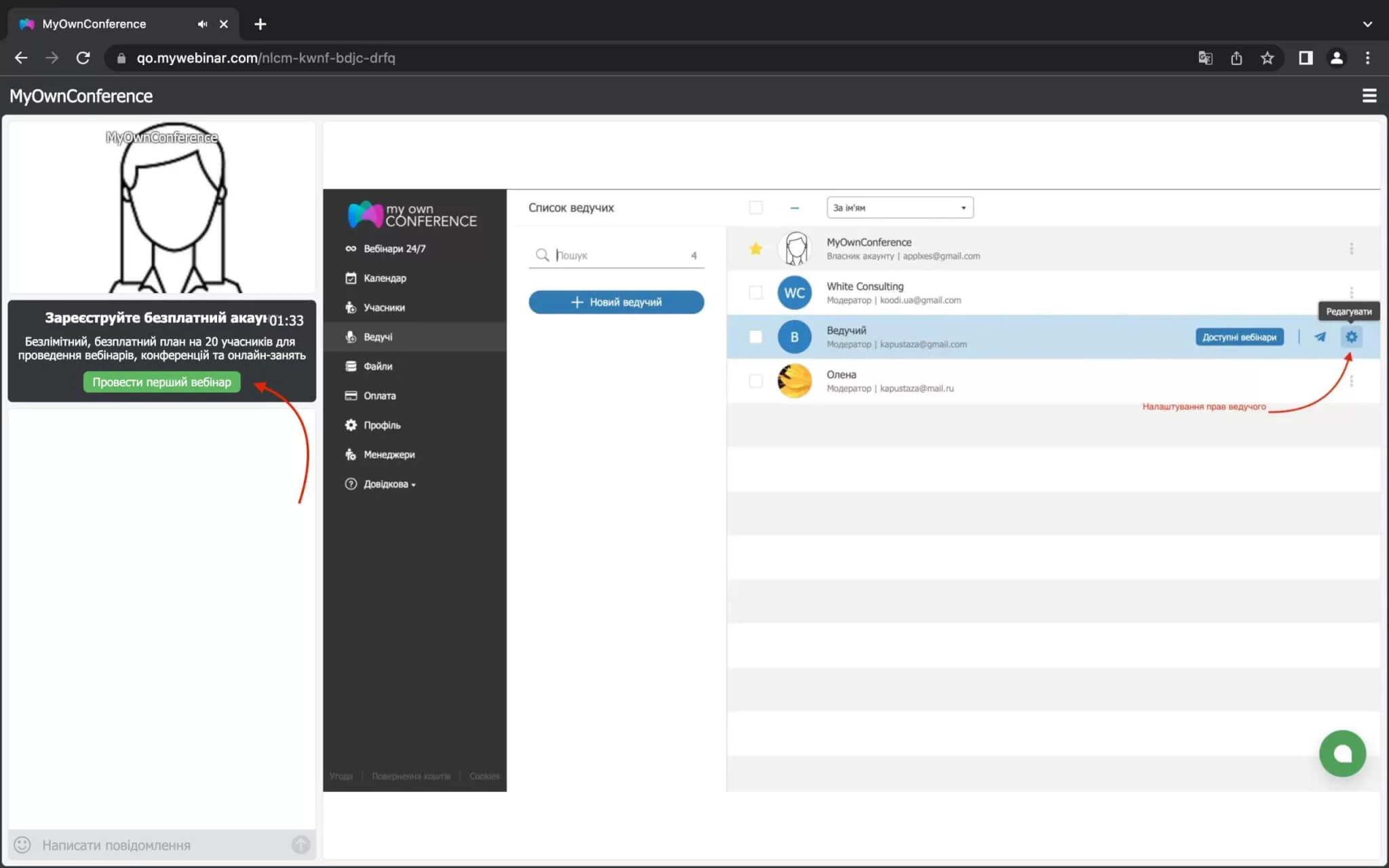Expand the Довідкова submenu
The image size is (1389, 868).
(x=389, y=484)
